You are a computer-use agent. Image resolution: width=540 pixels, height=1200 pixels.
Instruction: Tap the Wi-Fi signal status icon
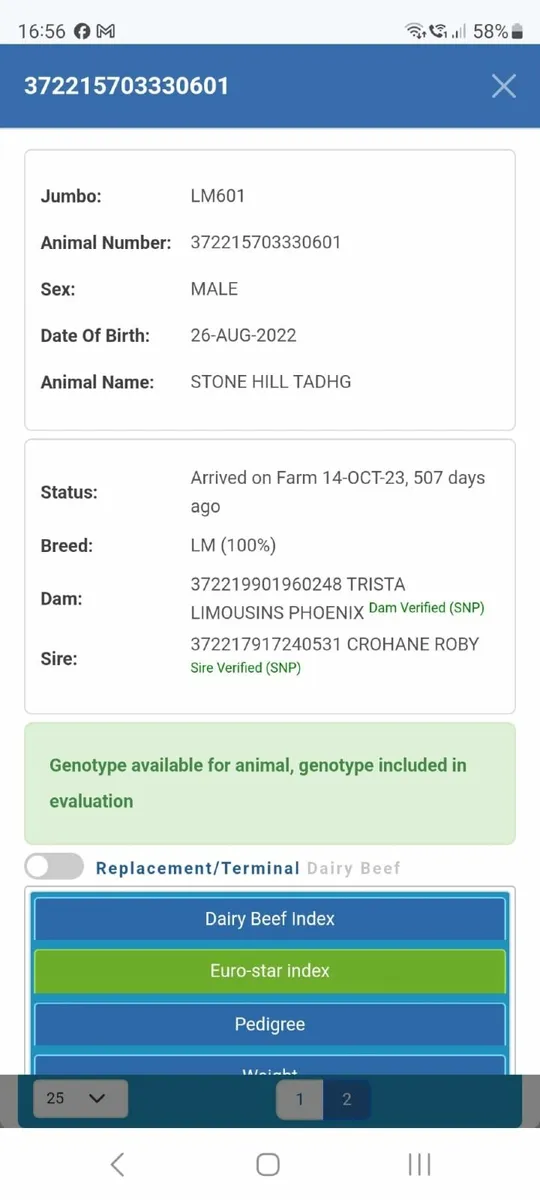(415, 31)
